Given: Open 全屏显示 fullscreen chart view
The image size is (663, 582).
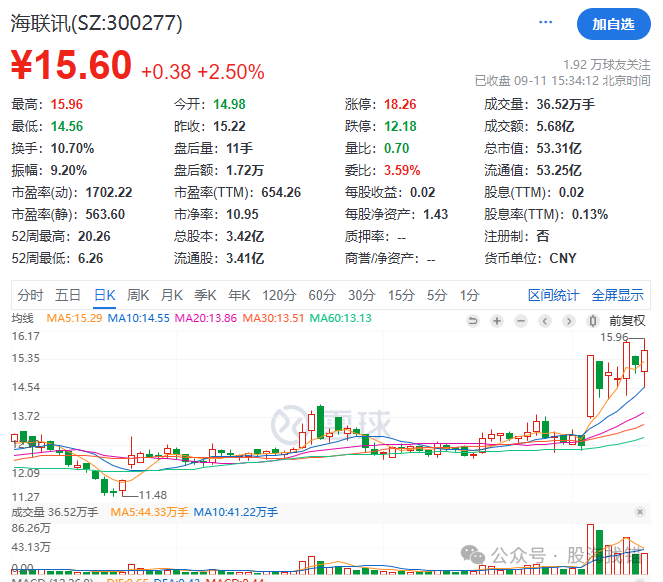Looking at the screenshot, I should 617,295.
